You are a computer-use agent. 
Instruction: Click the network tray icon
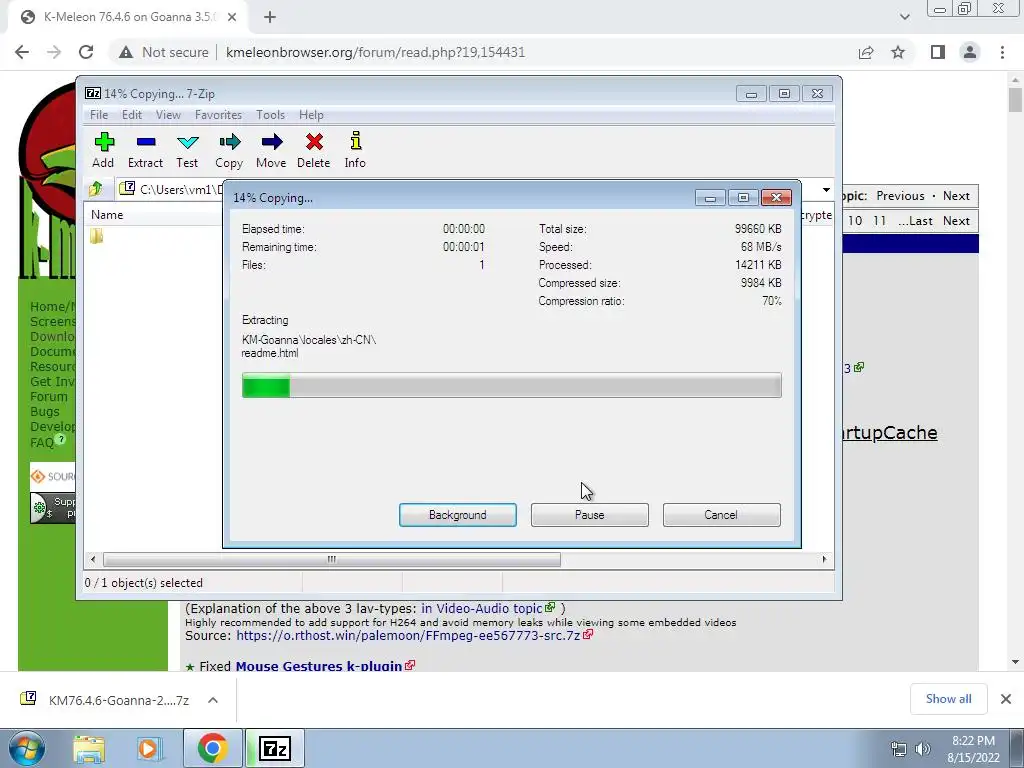point(899,749)
